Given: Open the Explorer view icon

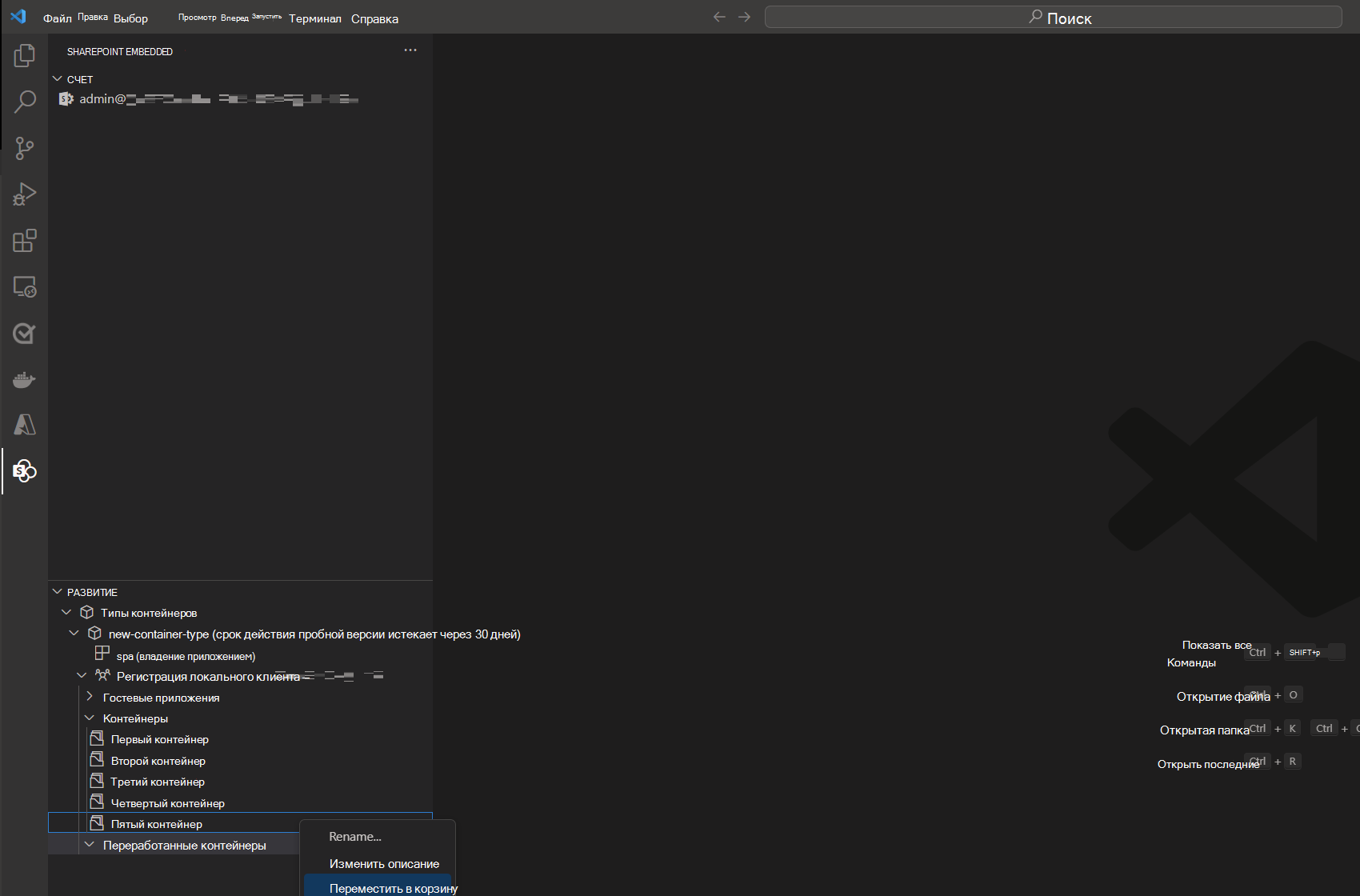Looking at the screenshot, I should click(25, 55).
